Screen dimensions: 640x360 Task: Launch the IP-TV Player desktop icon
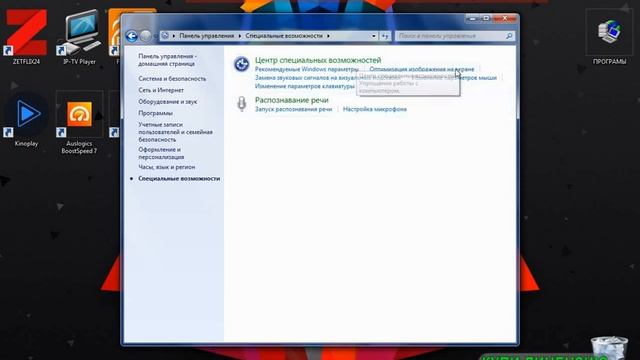(79, 36)
